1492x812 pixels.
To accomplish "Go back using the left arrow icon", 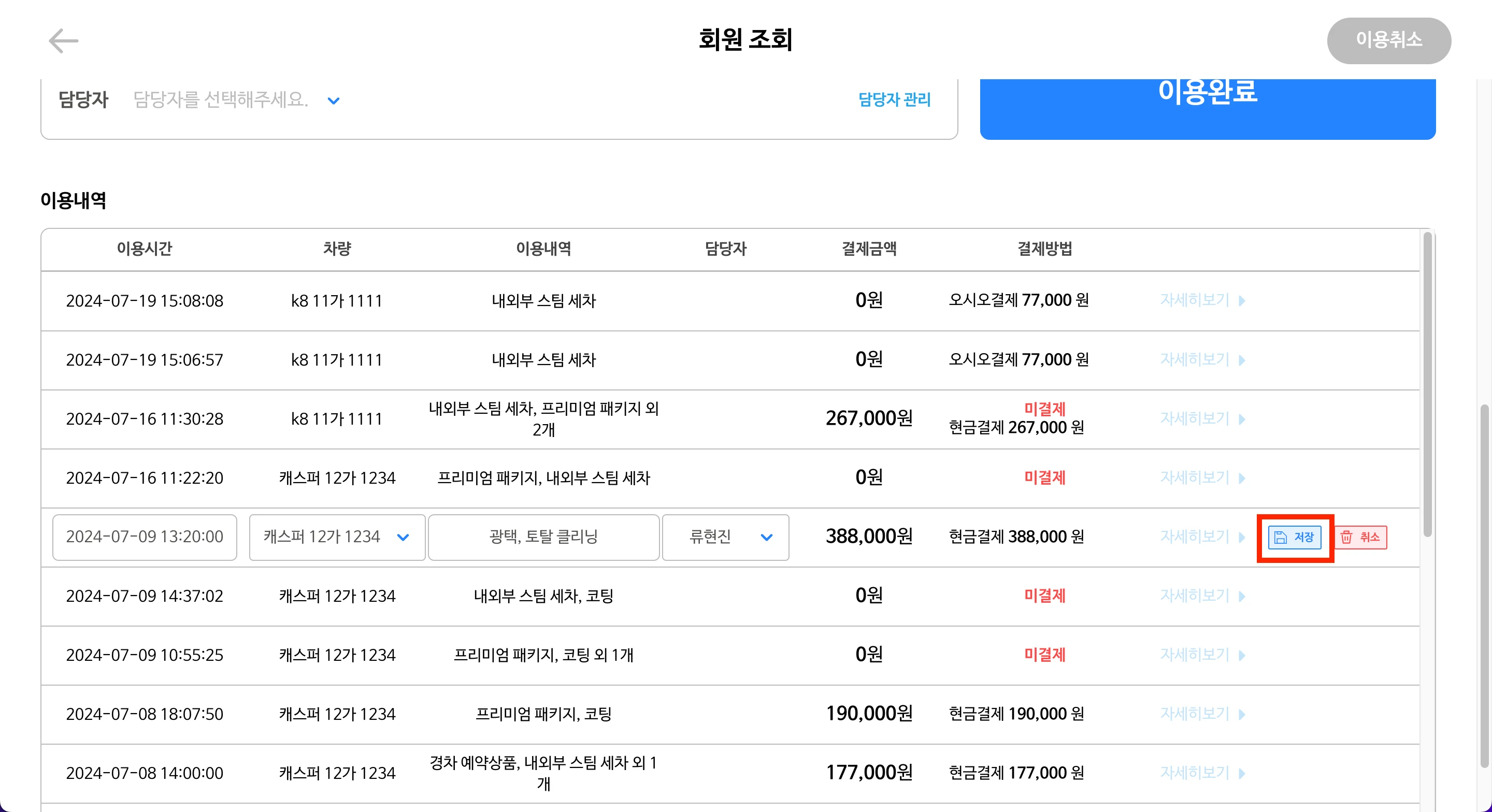I will pyautogui.click(x=63, y=40).
